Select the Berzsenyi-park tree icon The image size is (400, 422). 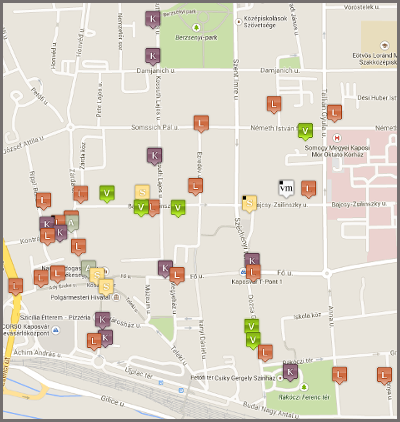196,27
